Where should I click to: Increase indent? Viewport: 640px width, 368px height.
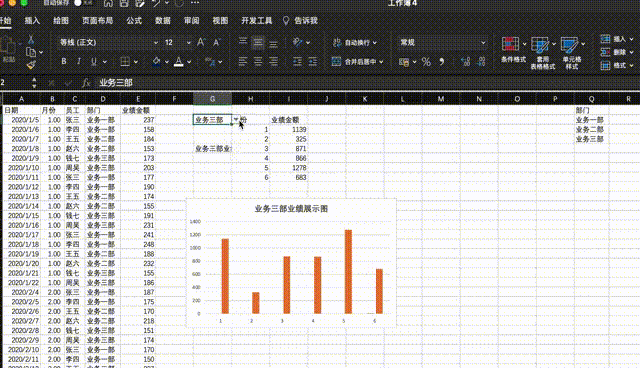[x=313, y=62]
